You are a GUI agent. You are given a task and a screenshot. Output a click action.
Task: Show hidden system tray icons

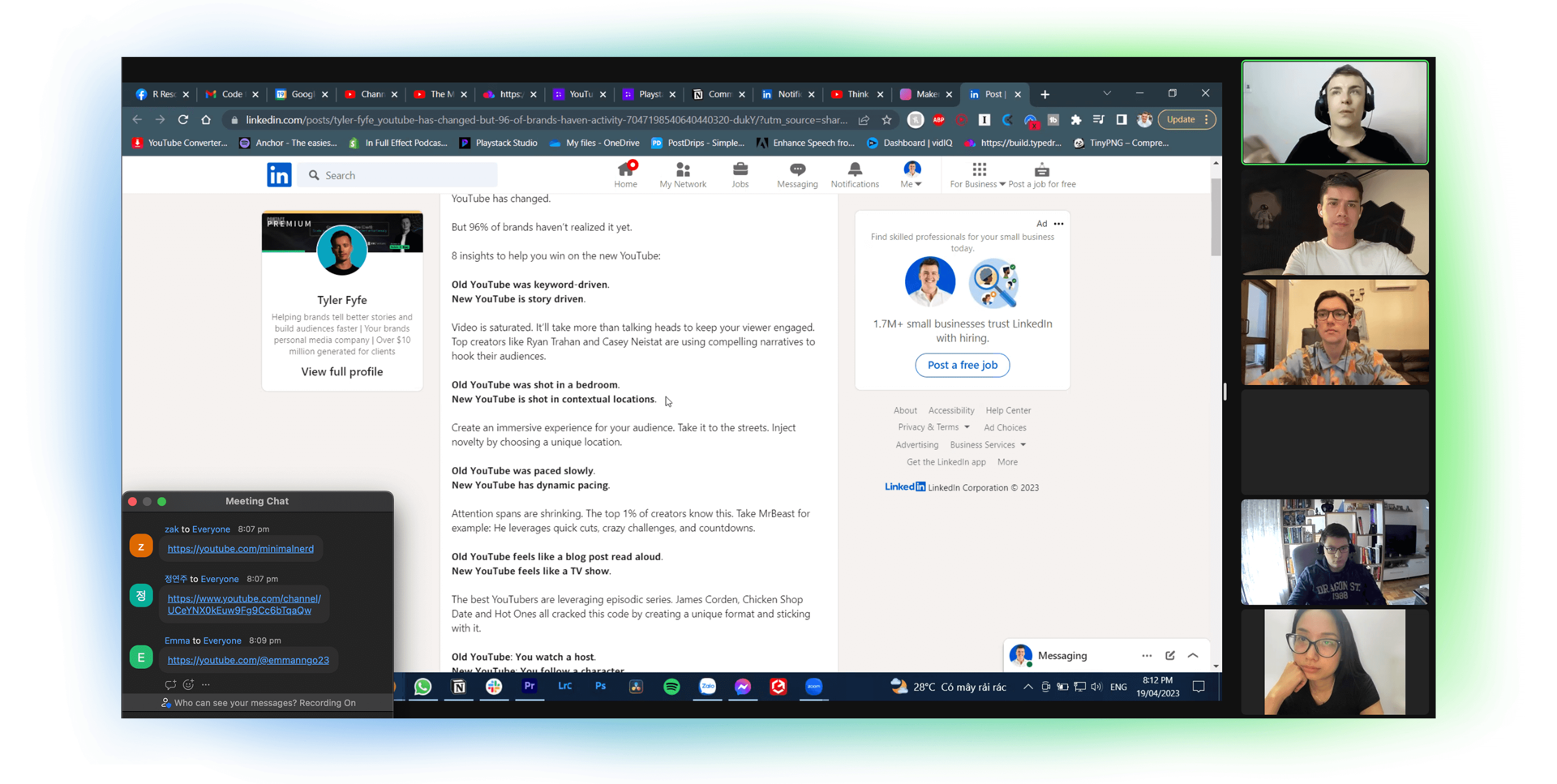pos(1027,687)
